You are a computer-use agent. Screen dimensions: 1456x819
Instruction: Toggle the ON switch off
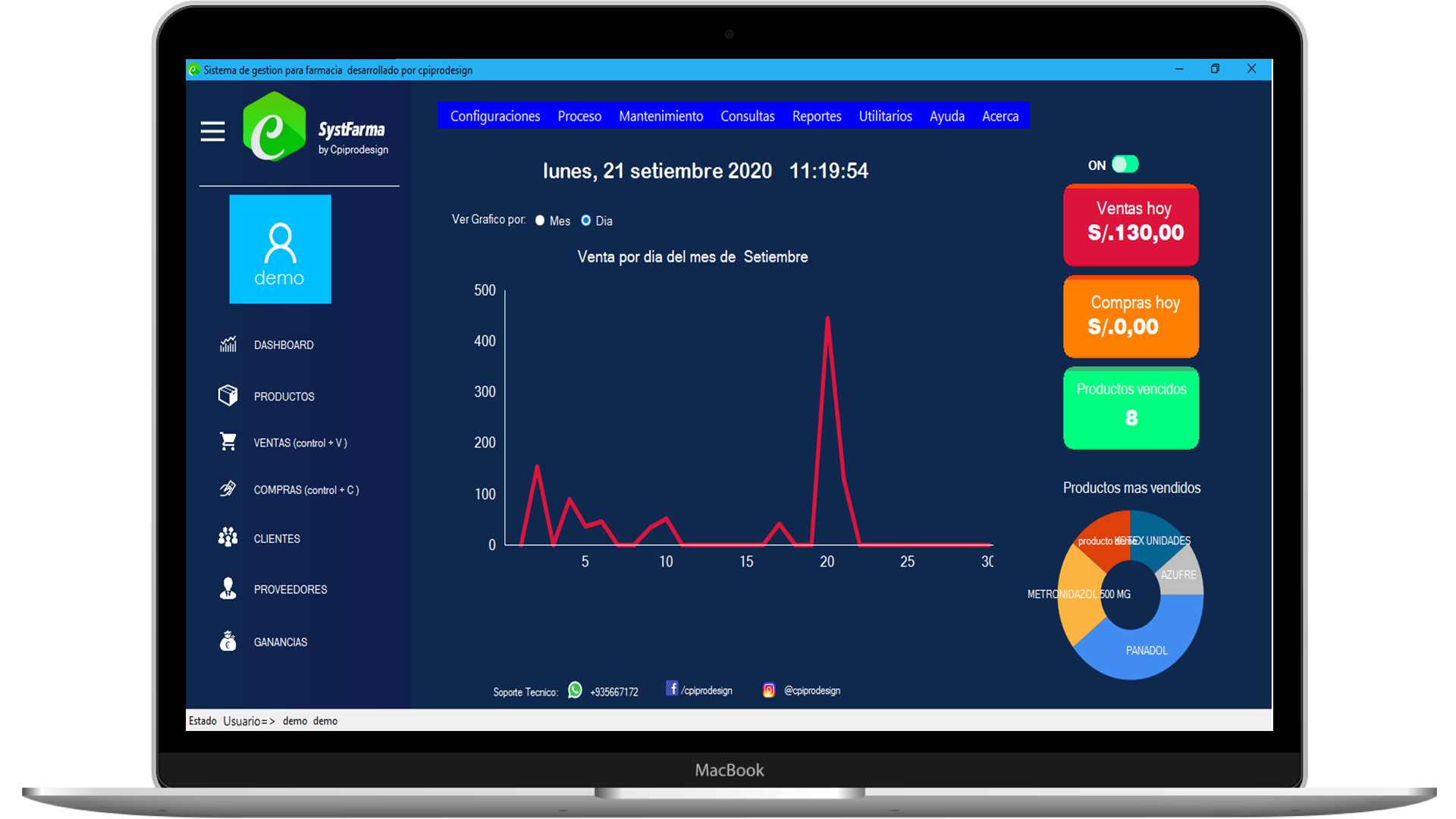(1125, 165)
